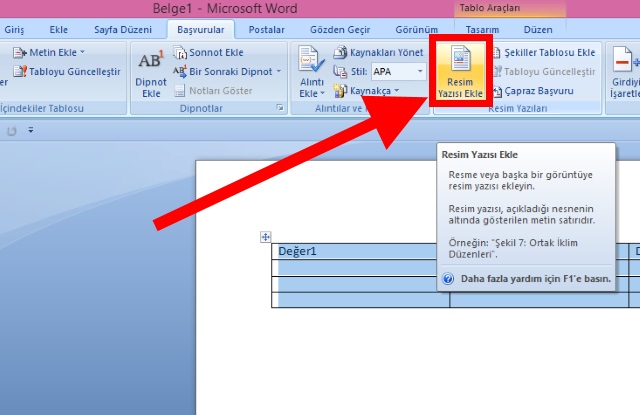The width and height of the screenshot is (640, 415).
Task: Open the Dipnotlar dialog launcher
Action: pyautogui.click(x=280, y=108)
